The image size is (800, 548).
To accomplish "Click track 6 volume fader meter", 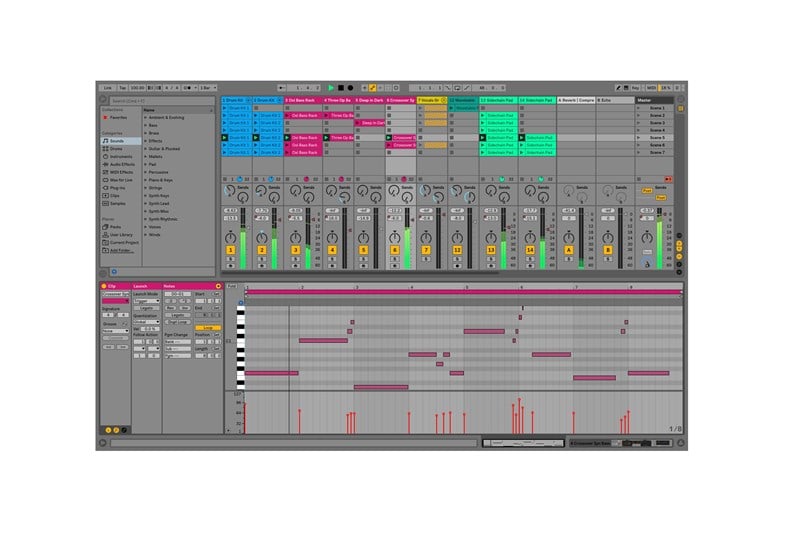I will [x=407, y=238].
